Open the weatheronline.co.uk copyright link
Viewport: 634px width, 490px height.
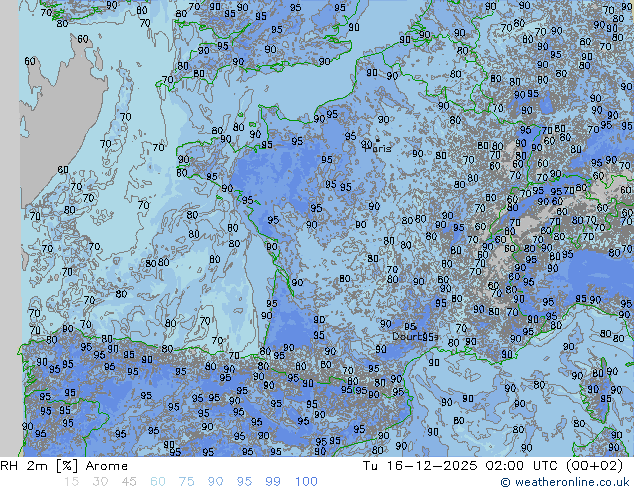[565, 482]
